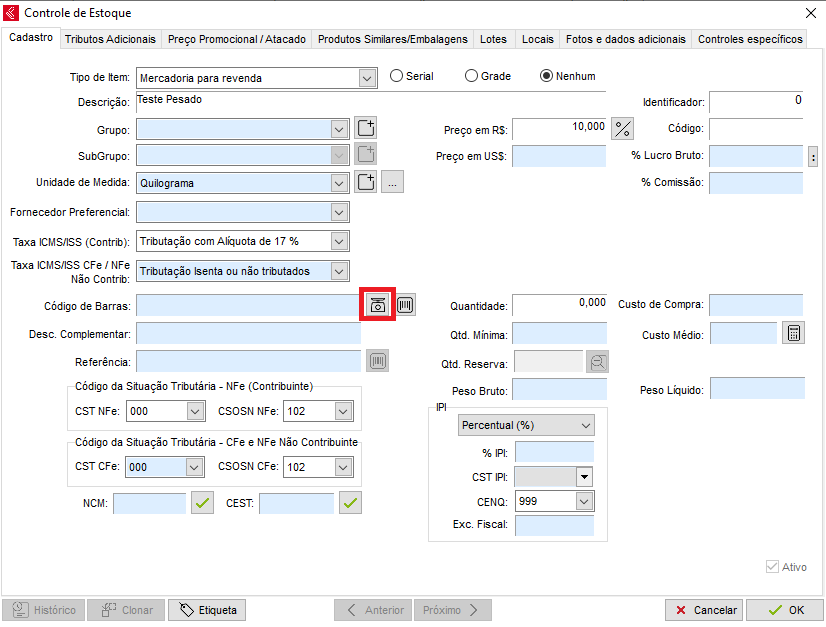Choose the Grade radio option

[472, 76]
